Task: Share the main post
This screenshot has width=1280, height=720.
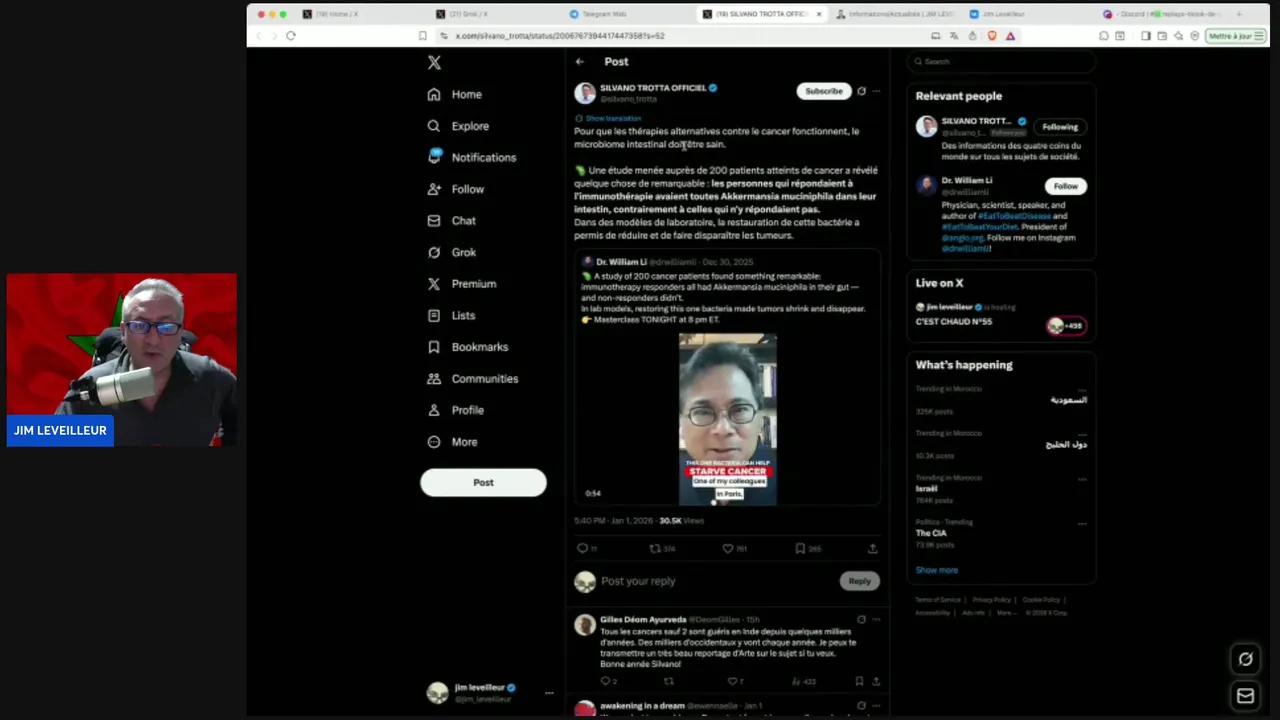Action: tap(872, 548)
